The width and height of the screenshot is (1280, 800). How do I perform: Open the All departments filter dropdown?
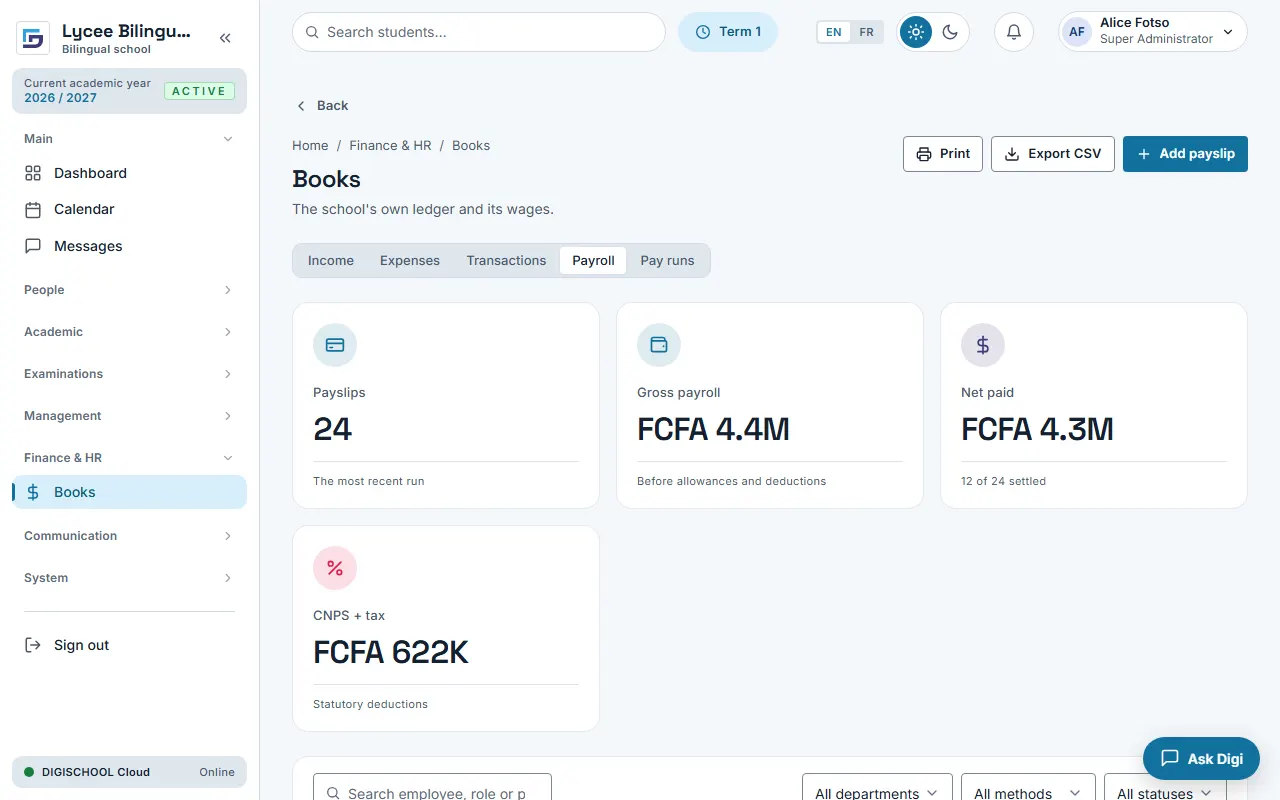pyautogui.click(x=877, y=787)
